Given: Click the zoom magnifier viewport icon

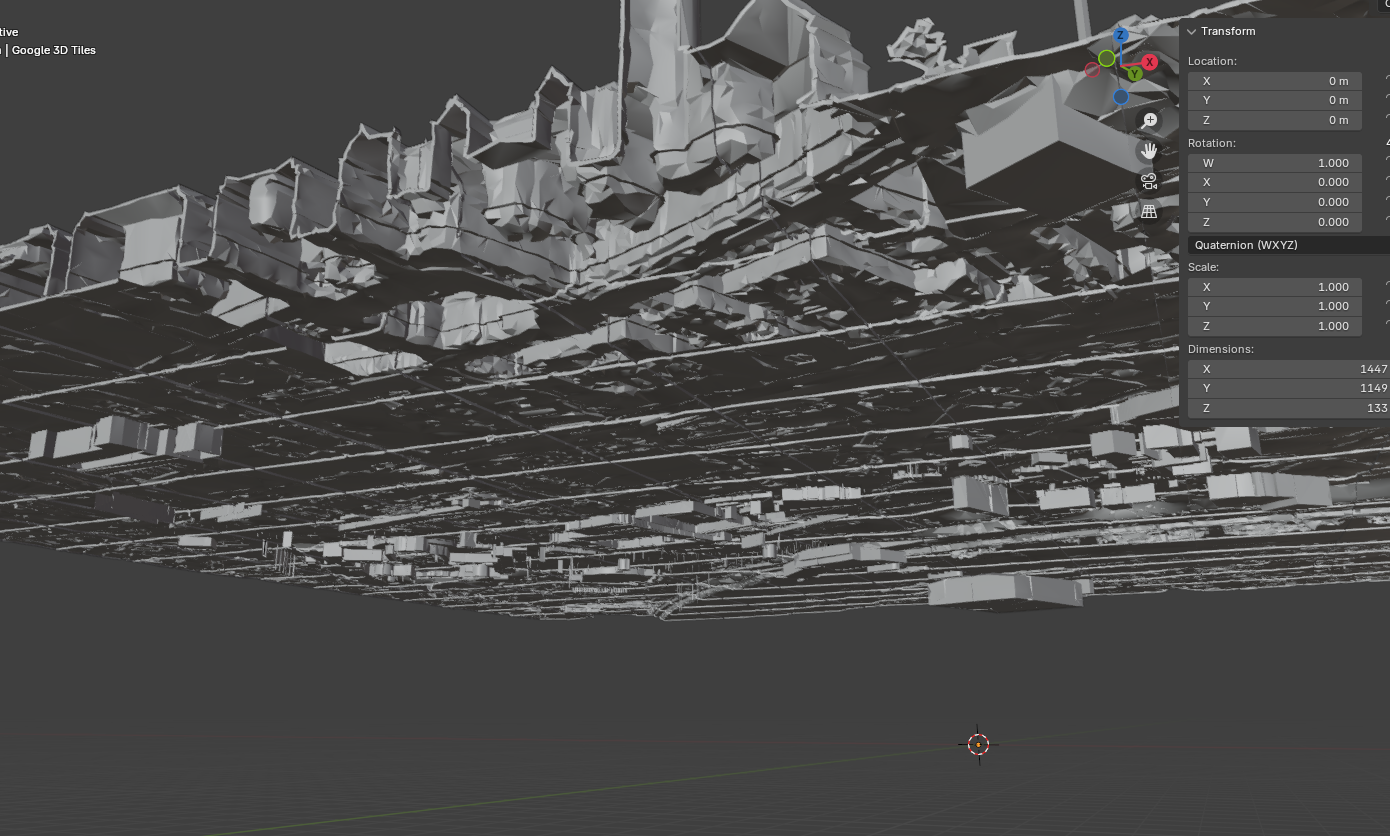Looking at the screenshot, I should point(1150,120).
